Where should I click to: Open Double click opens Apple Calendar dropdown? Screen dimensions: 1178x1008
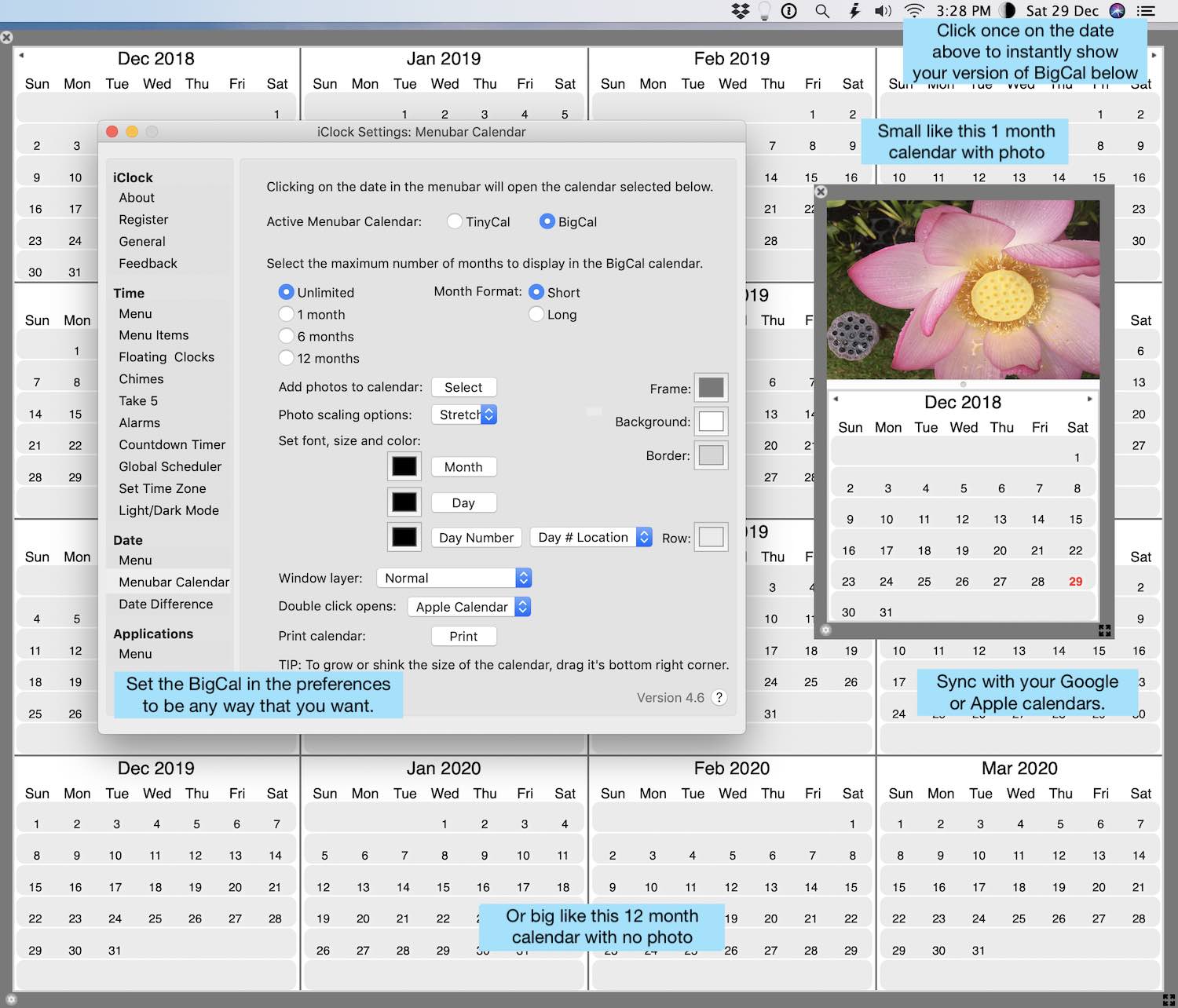pyautogui.click(x=470, y=607)
